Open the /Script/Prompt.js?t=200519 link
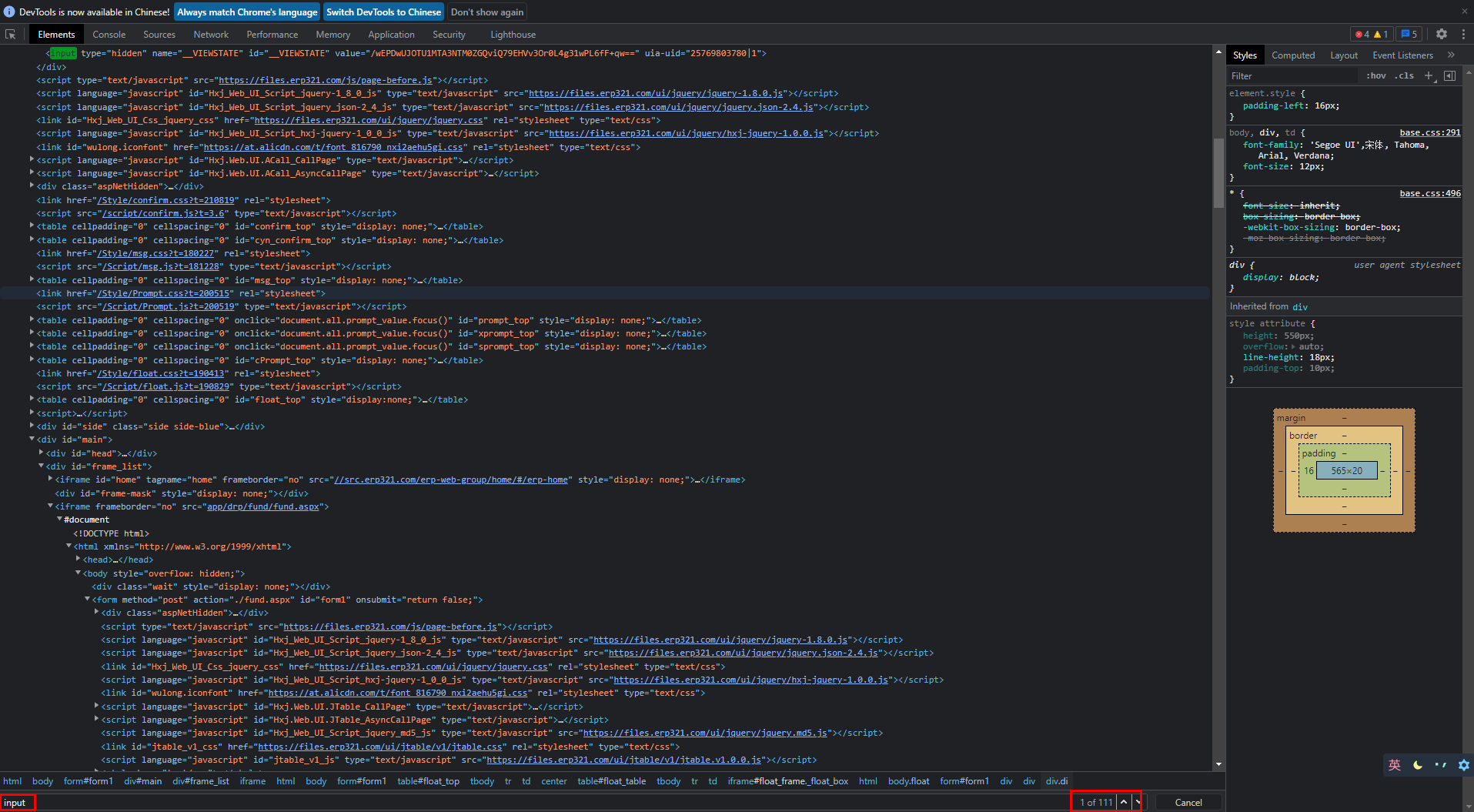 [x=169, y=306]
